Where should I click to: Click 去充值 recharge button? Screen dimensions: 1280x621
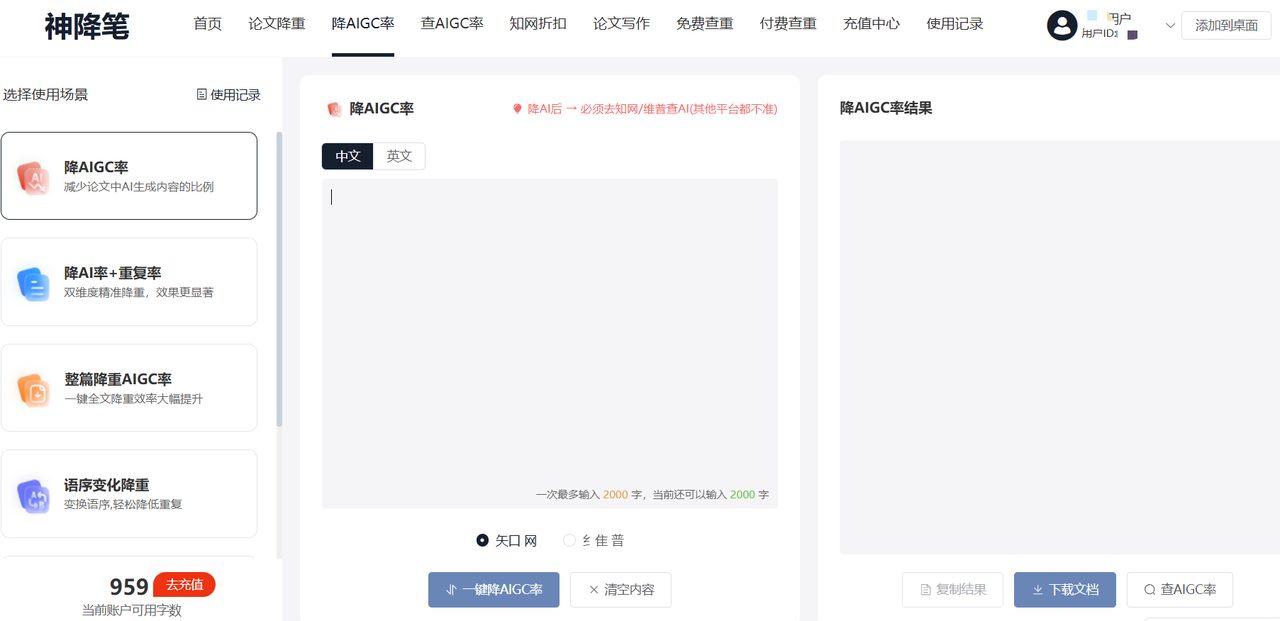[x=184, y=585]
